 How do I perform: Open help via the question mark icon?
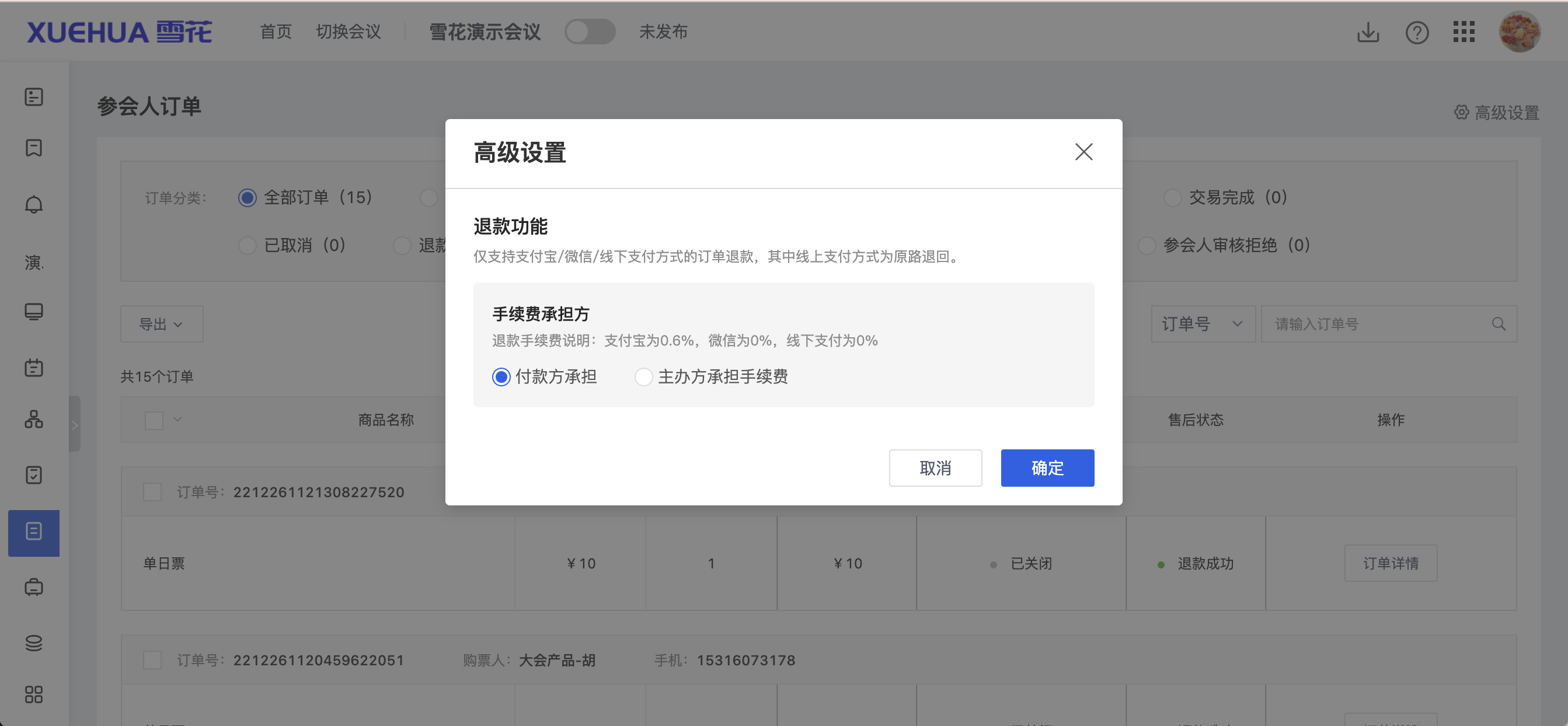[x=1416, y=32]
